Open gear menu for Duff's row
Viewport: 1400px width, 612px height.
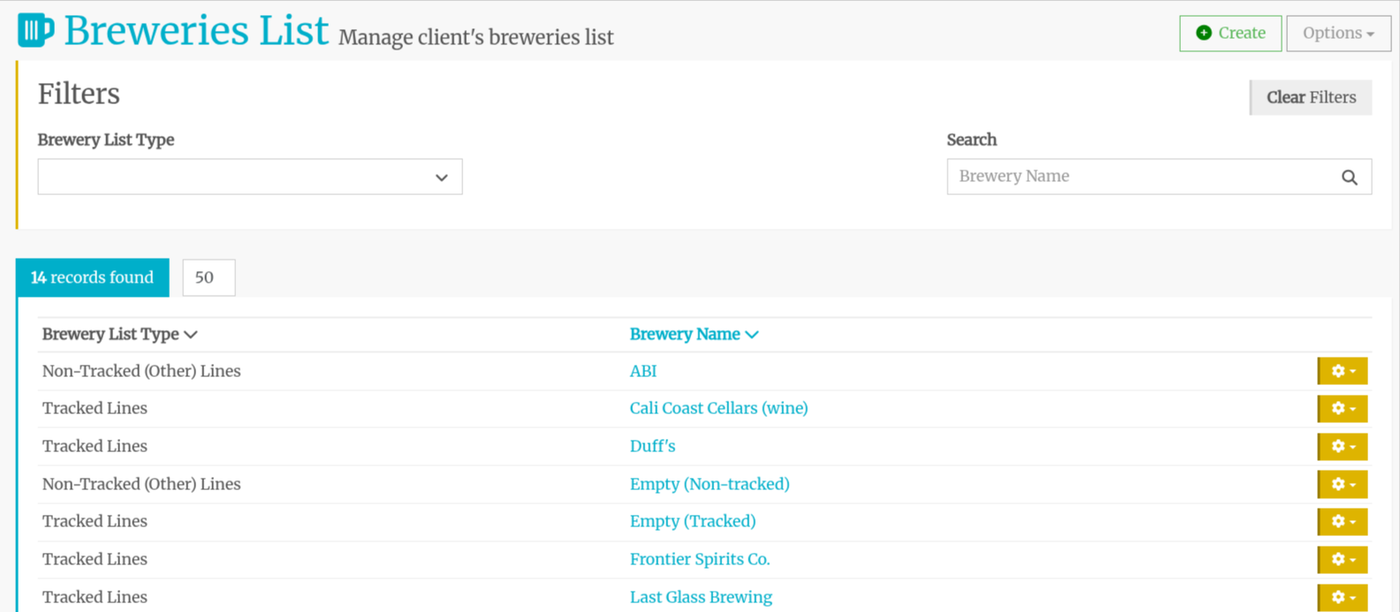pos(1343,446)
